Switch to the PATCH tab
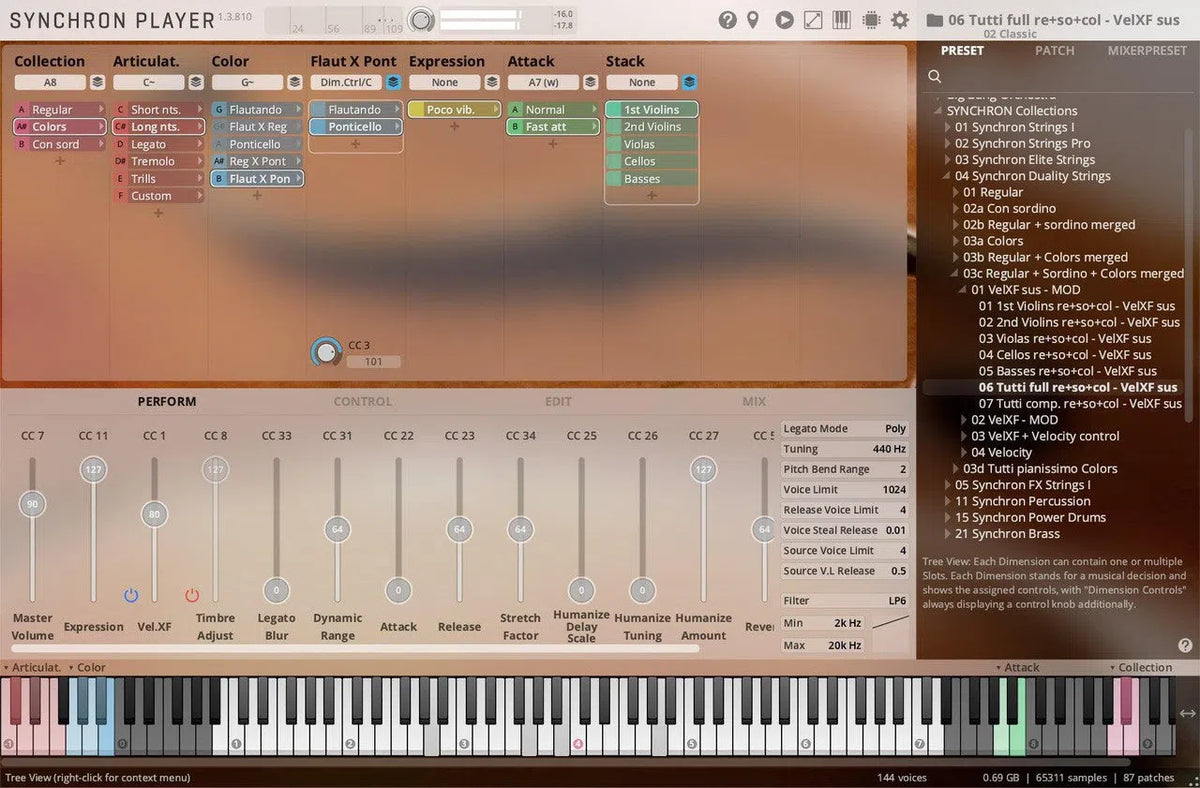1200x788 pixels. (x=1054, y=50)
